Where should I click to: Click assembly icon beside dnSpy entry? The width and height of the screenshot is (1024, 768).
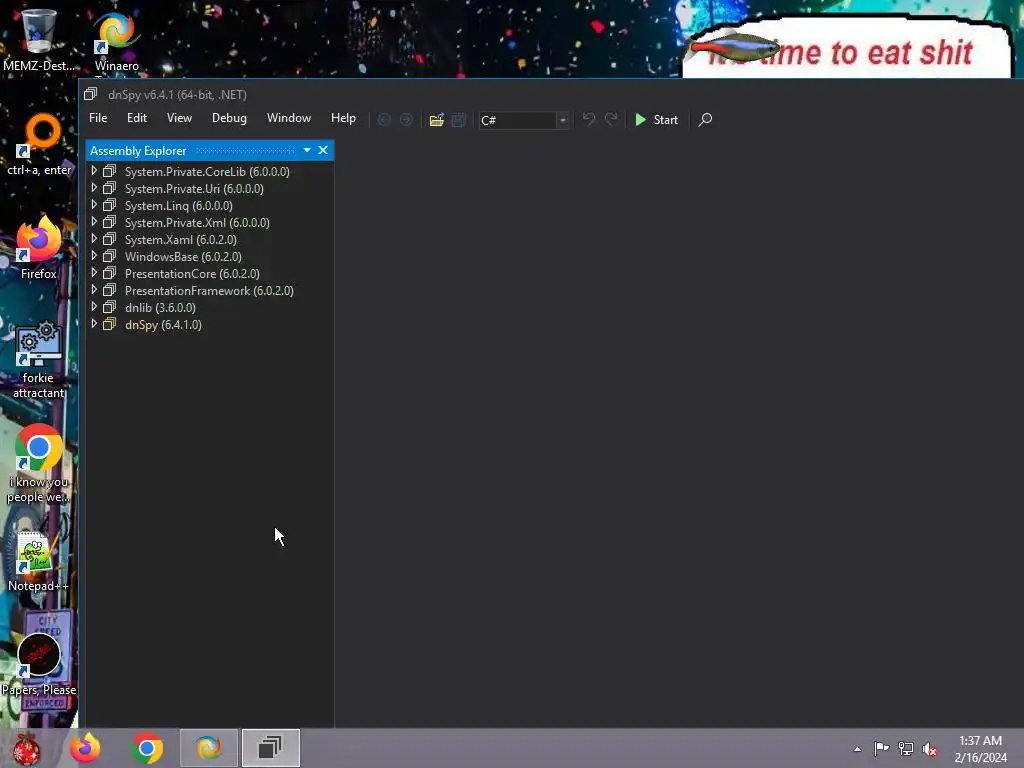110,323
